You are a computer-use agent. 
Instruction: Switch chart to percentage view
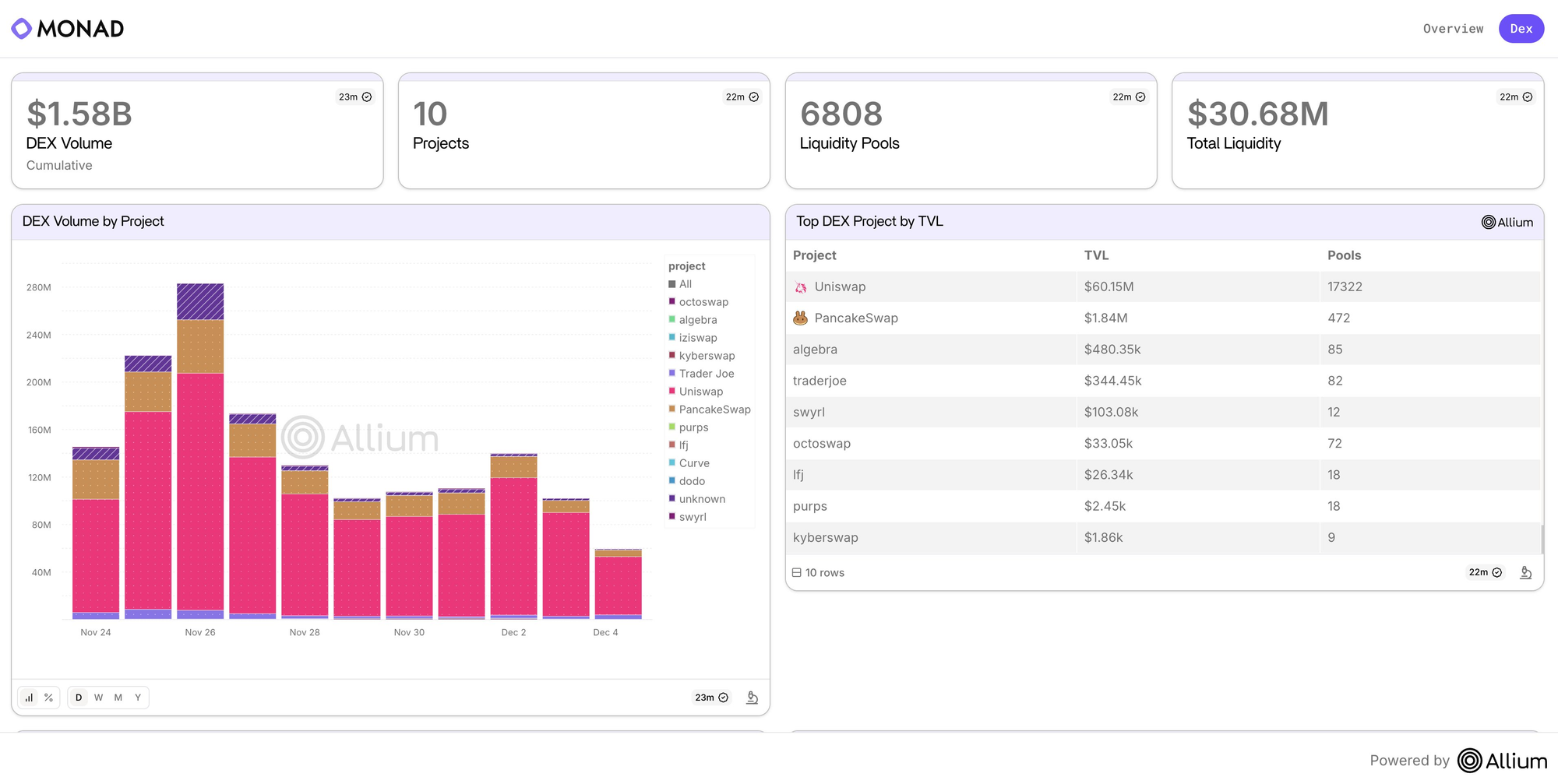point(48,698)
